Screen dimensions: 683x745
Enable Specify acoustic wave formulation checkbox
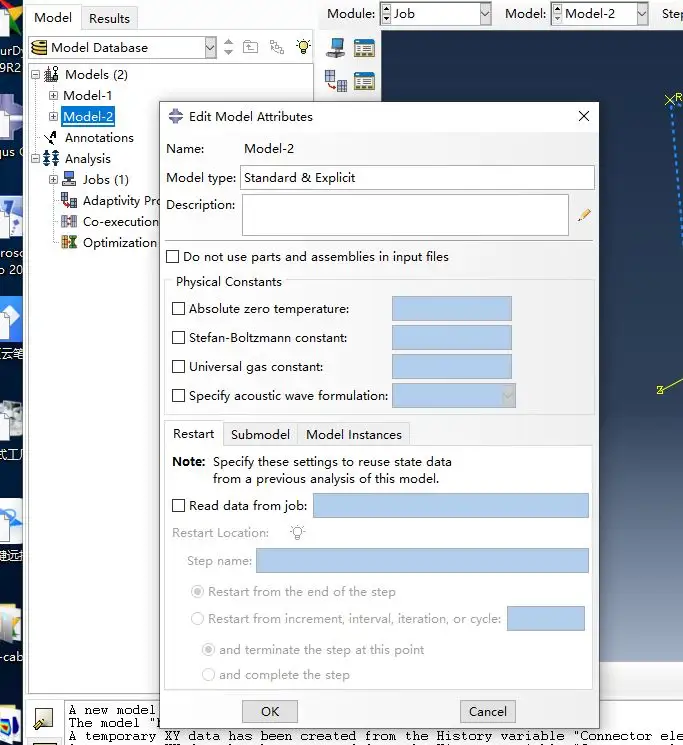(x=178, y=395)
